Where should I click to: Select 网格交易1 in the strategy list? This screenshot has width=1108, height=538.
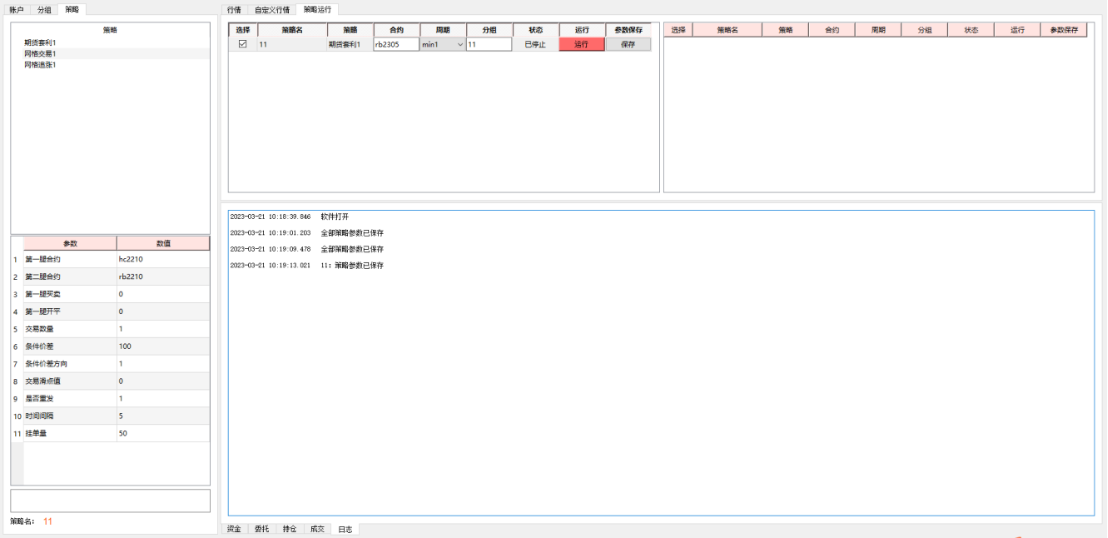point(40,54)
